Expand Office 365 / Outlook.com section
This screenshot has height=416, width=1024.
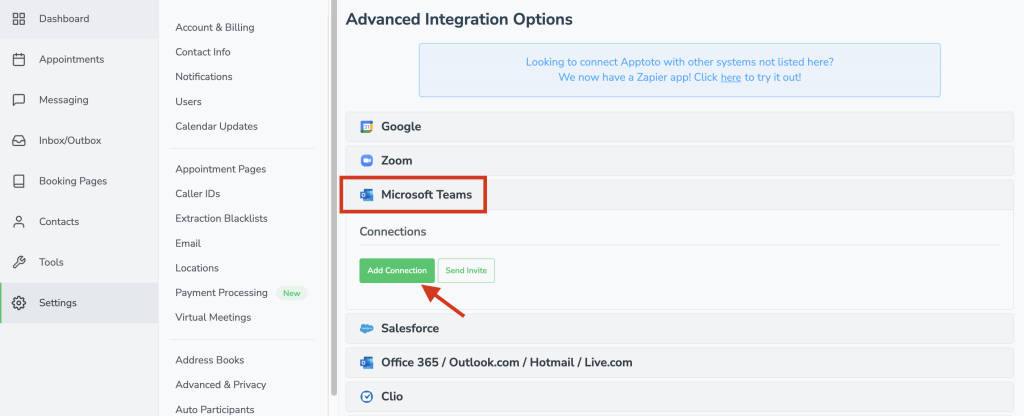(x=679, y=362)
